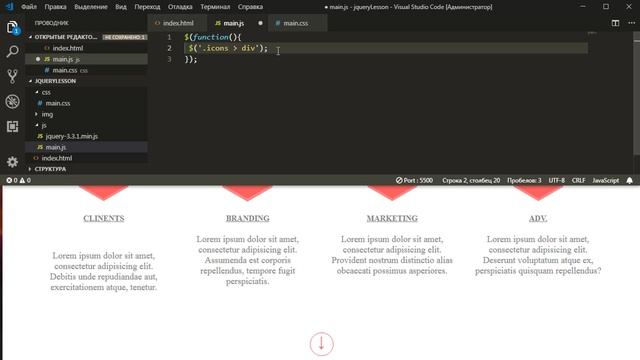640x360 pixels.
Task: Open the Справка menu
Action: click(250, 7)
